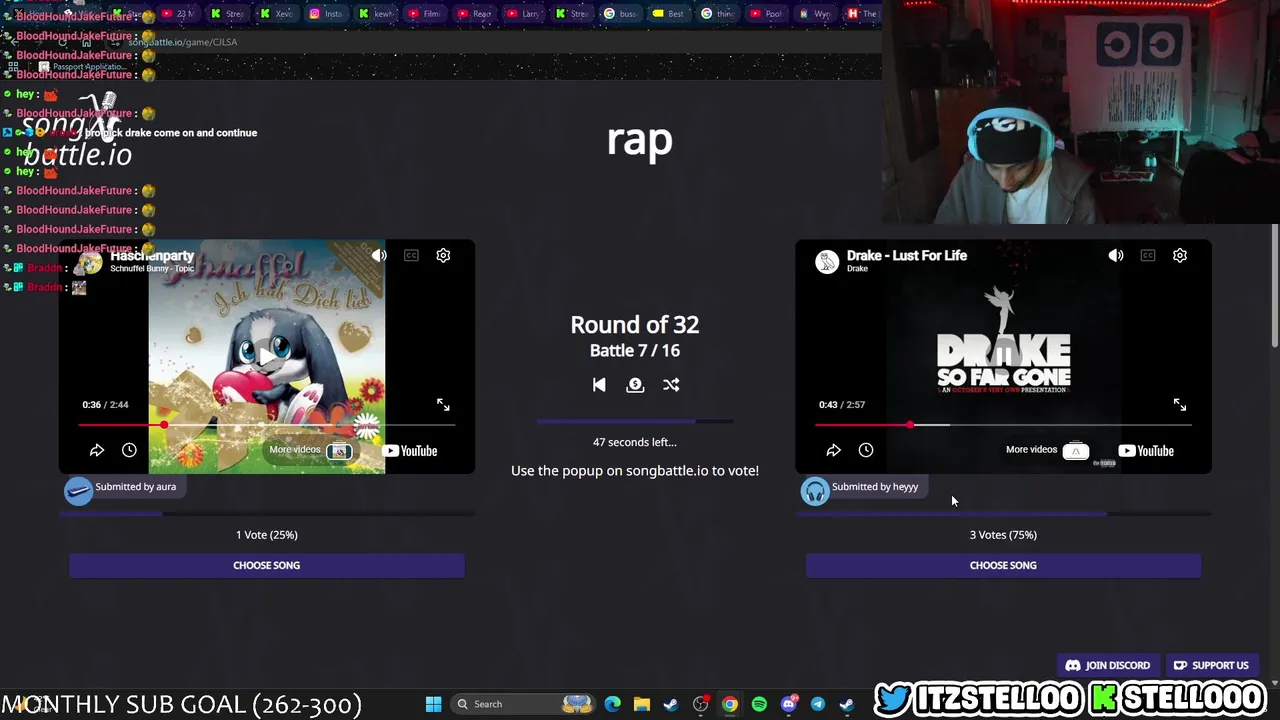Switch to the Xevc browser tab
This screenshot has height=720, width=1280.
[278, 14]
